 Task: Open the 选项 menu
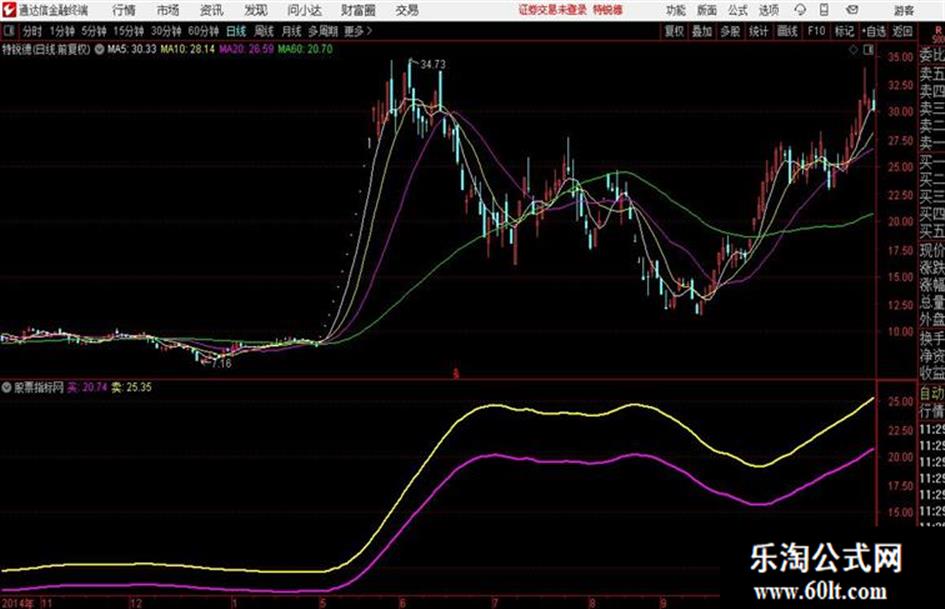point(768,10)
